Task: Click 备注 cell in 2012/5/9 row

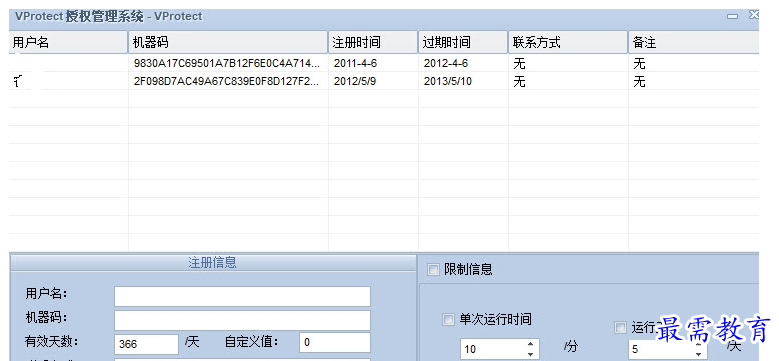Action: 639,81
